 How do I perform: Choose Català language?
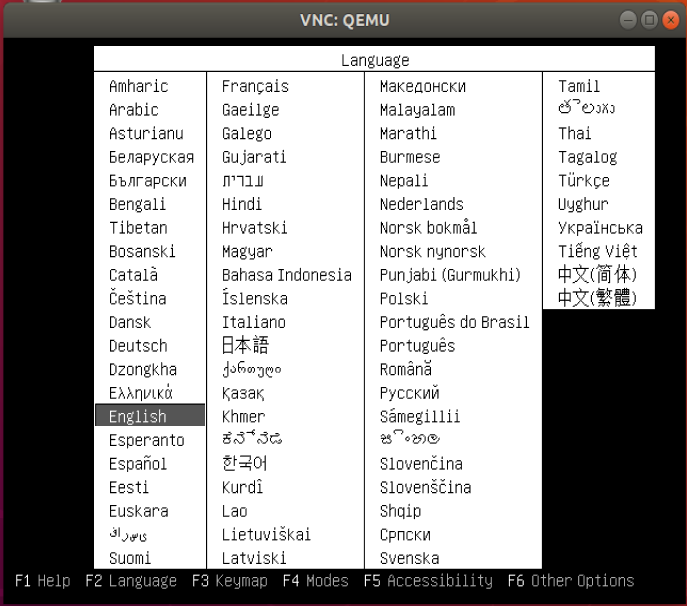pyautogui.click(x=133, y=275)
